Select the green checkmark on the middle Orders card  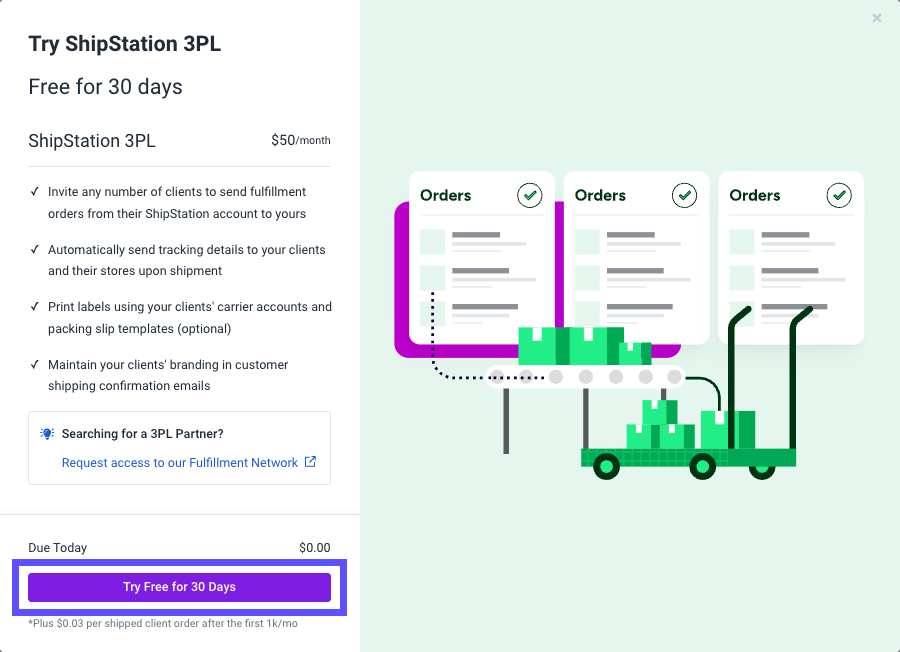pos(684,195)
